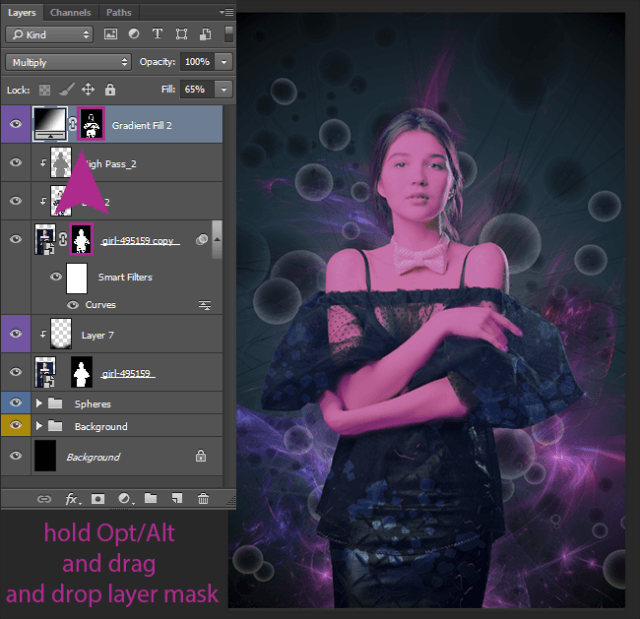Open the Multiply blend mode dropdown
This screenshot has height=619, width=640.
pos(68,62)
